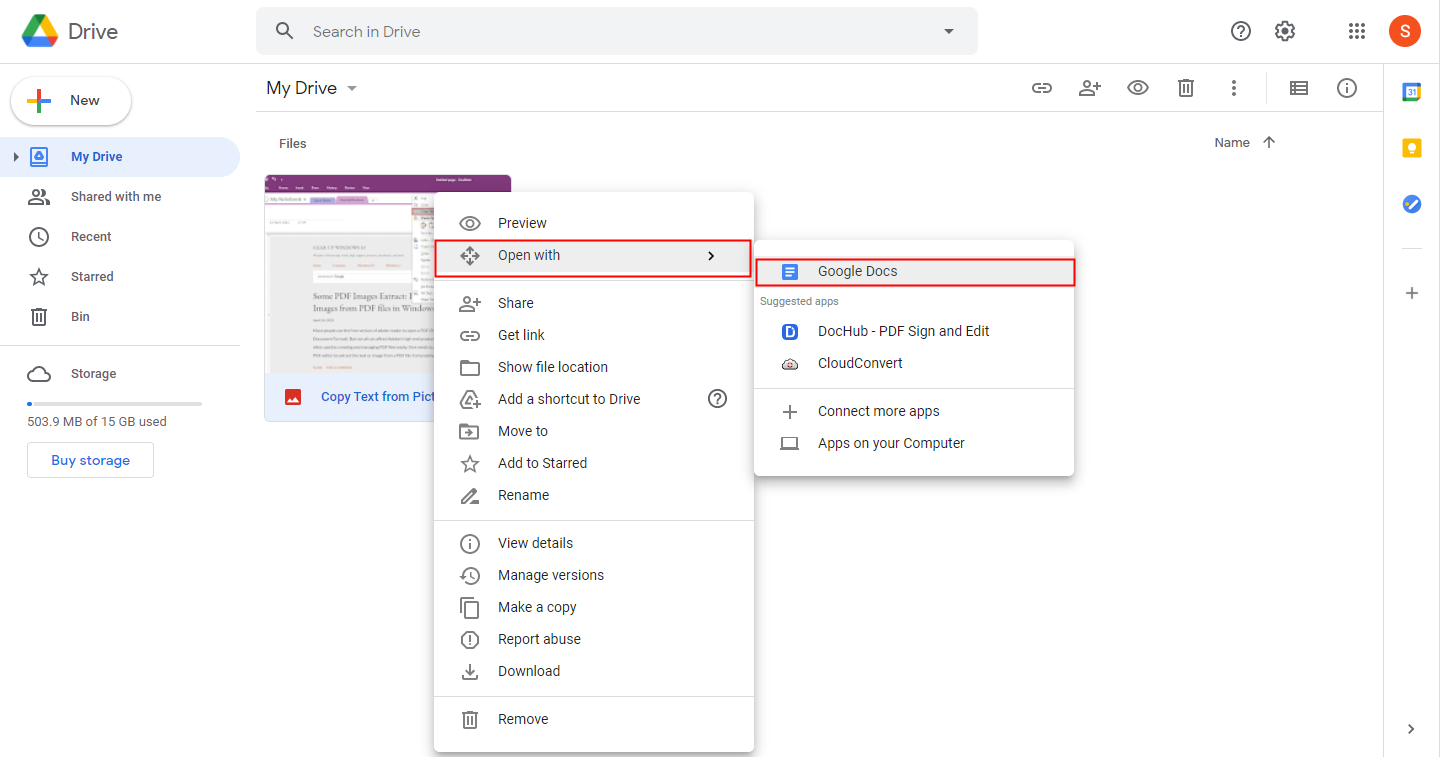Screen dimensions: 1440x757
Task: Open the My Drive title dropdown
Action: (x=312, y=88)
